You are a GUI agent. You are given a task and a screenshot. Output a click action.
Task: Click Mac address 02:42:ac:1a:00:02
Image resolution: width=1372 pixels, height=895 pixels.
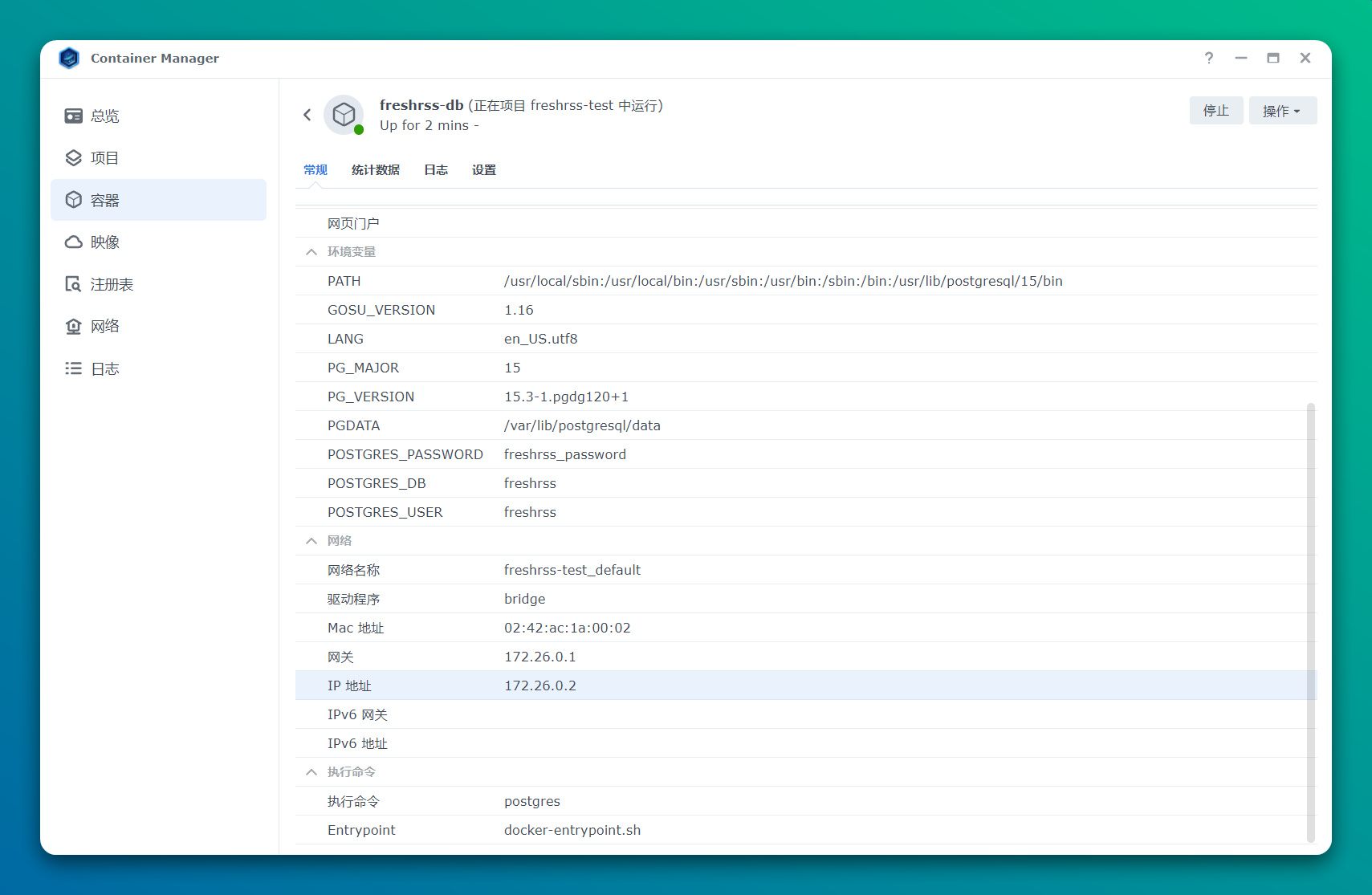tap(568, 628)
